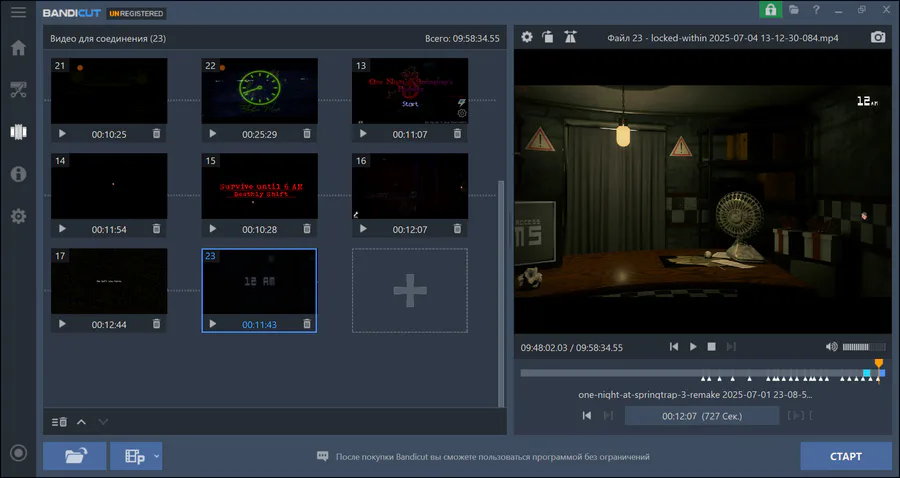Screen dimensions: 900x478
Task: Play clip 21 preview
Action: coord(62,134)
